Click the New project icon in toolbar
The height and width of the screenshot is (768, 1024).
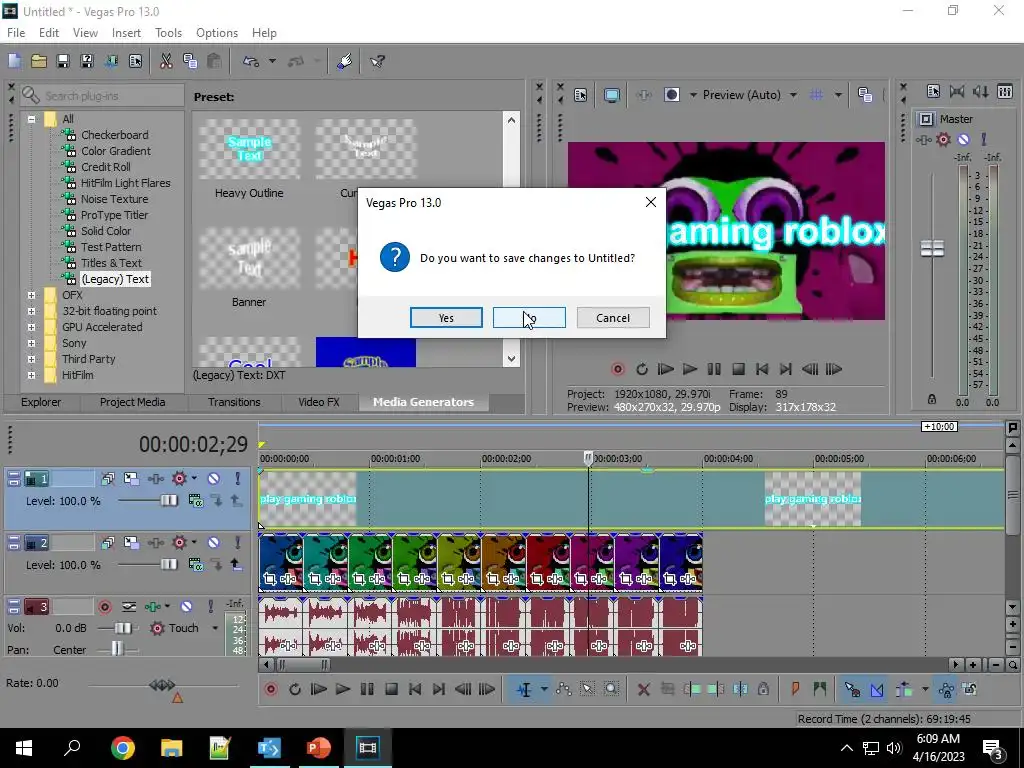click(x=14, y=61)
